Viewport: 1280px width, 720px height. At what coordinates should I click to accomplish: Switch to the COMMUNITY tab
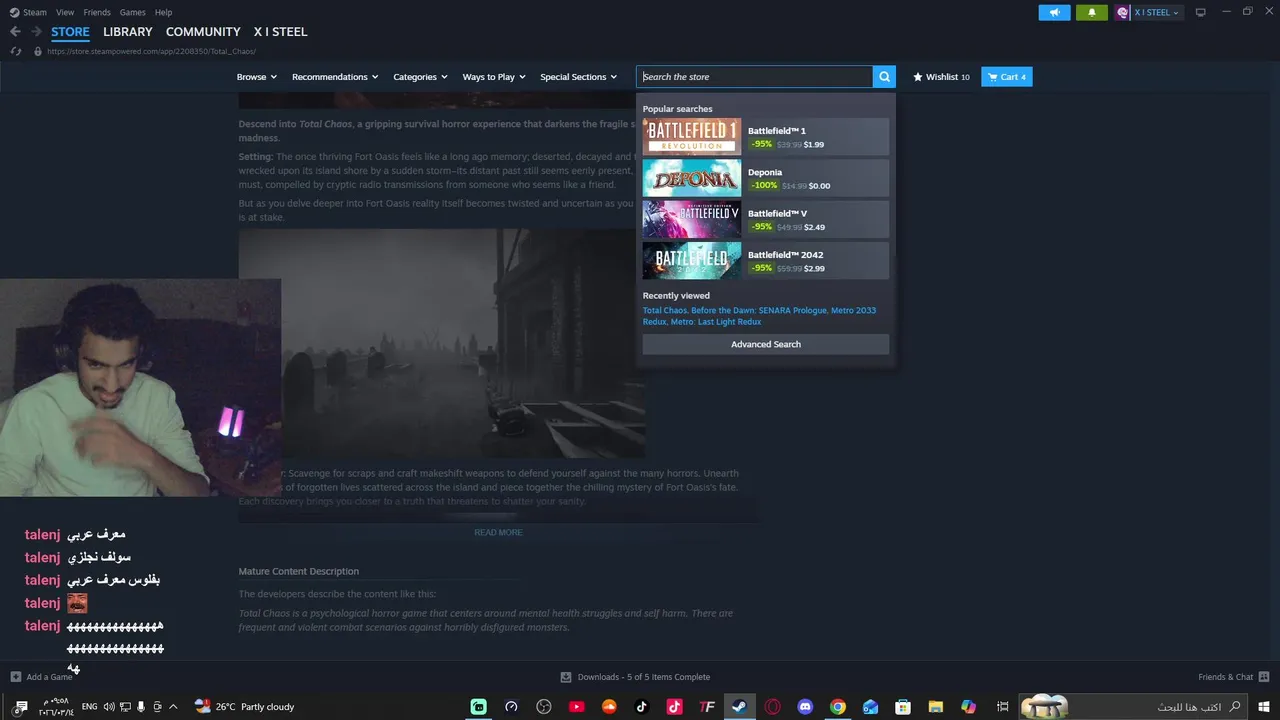click(203, 32)
